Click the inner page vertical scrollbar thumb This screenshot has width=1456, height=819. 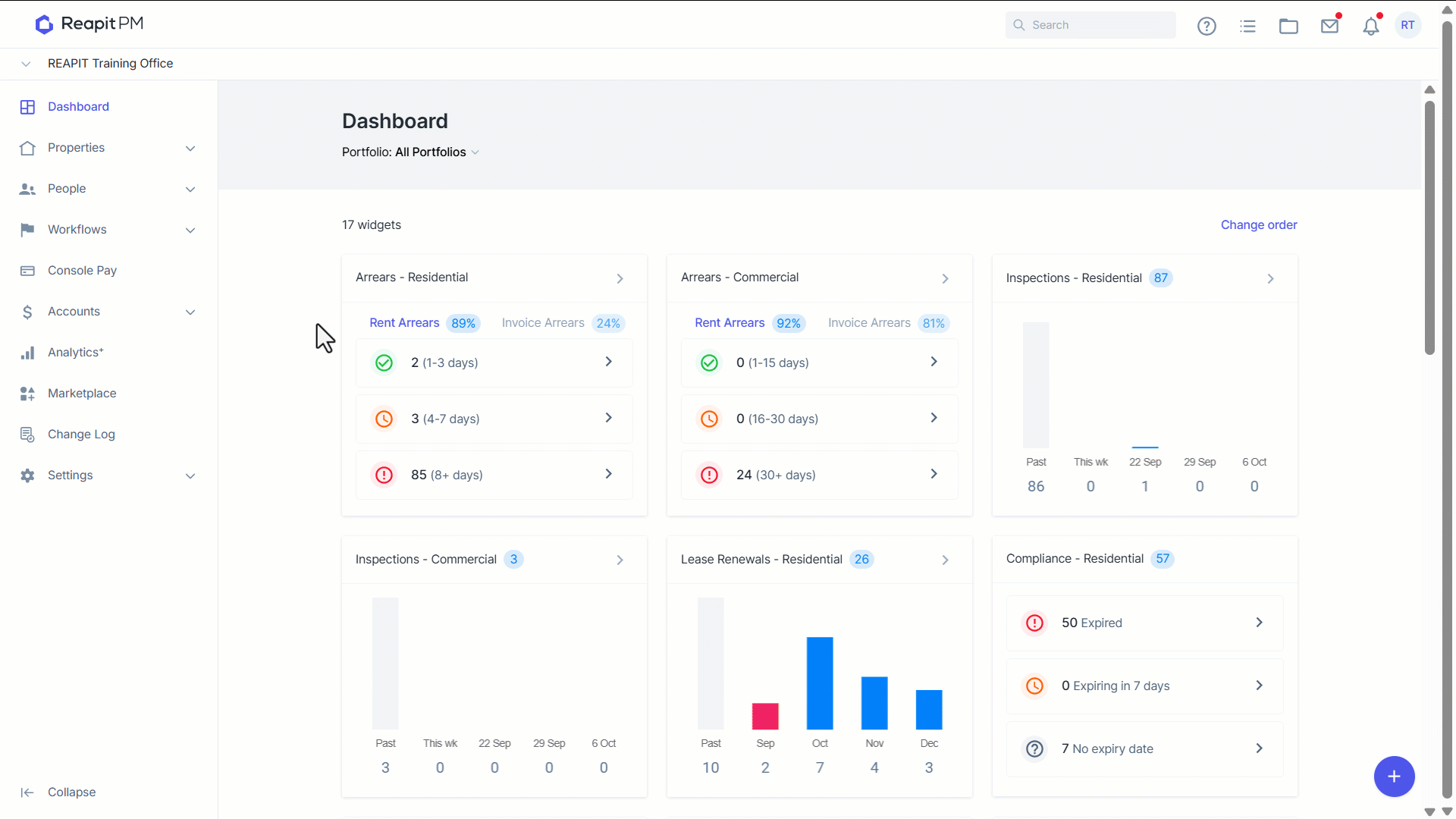pos(1429,227)
